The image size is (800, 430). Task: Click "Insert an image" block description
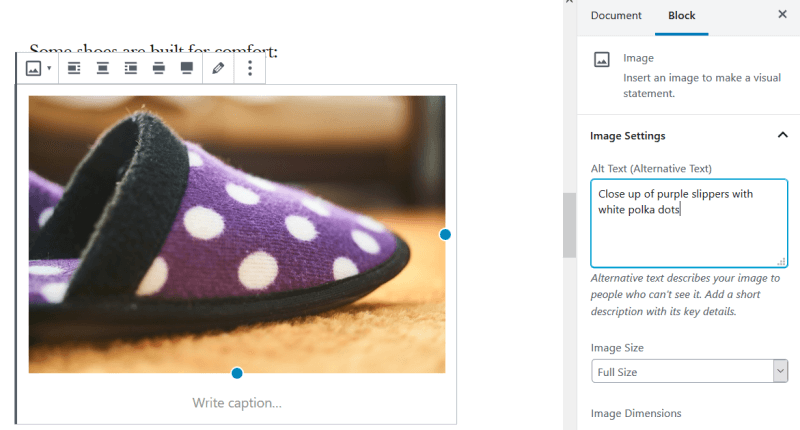click(x=702, y=85)
